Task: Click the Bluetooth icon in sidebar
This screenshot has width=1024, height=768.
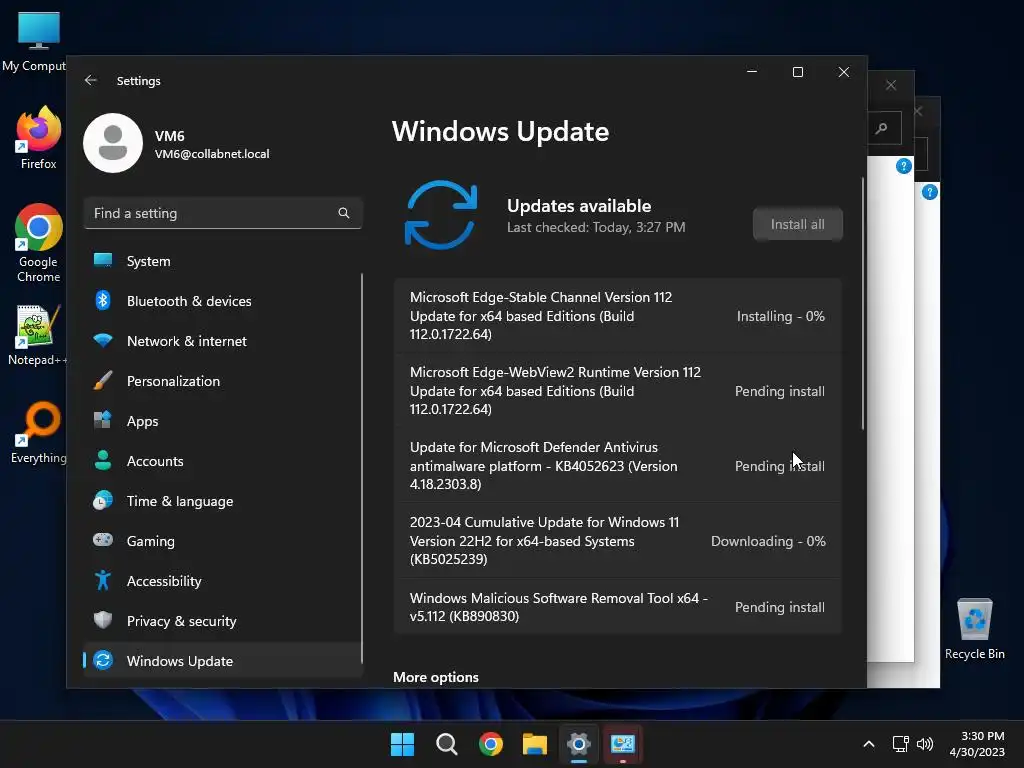Action: click(103, 300)
